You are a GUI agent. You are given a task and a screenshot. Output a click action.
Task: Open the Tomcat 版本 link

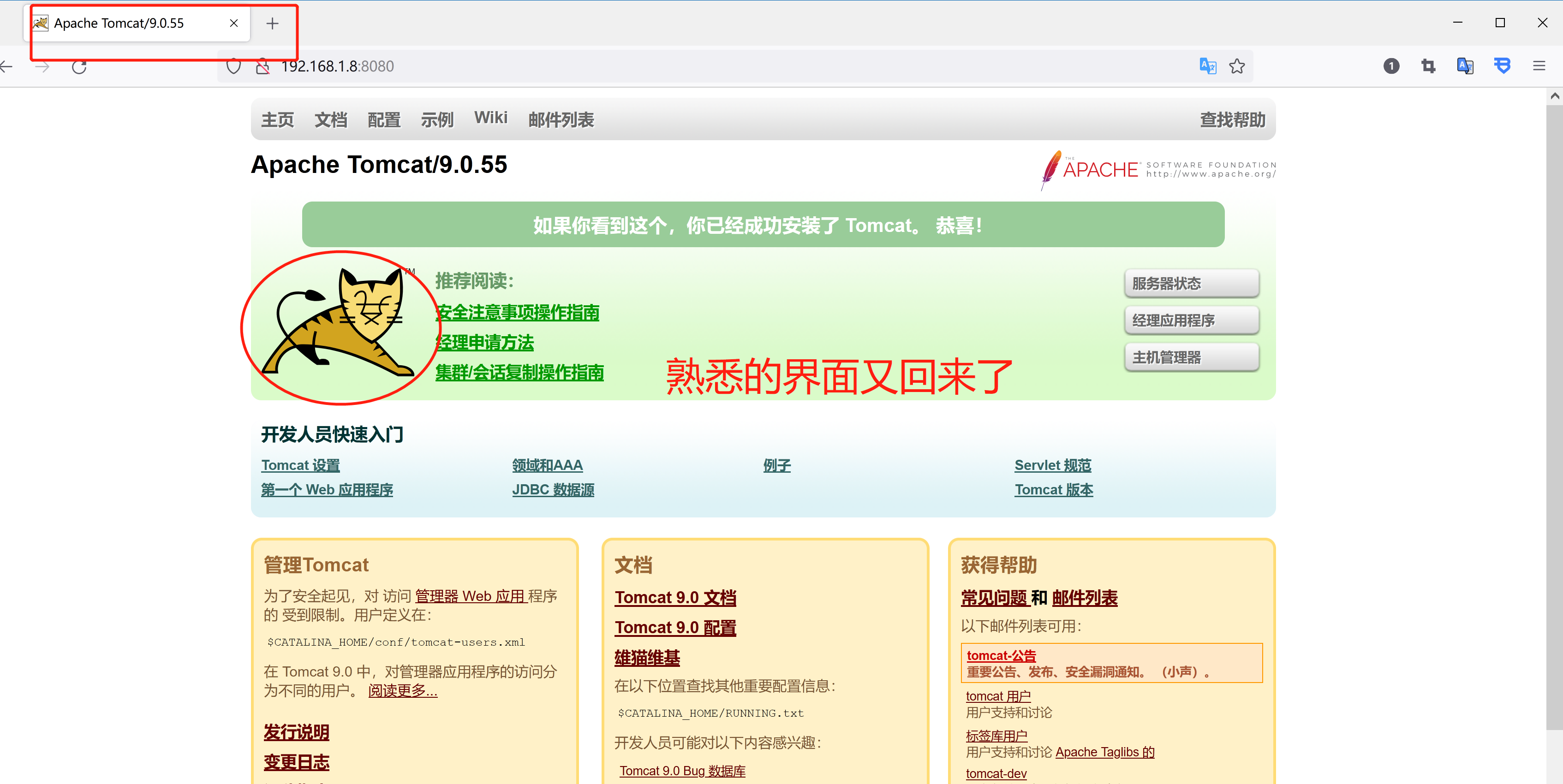pyautogui.click(x=1054, y=489)
